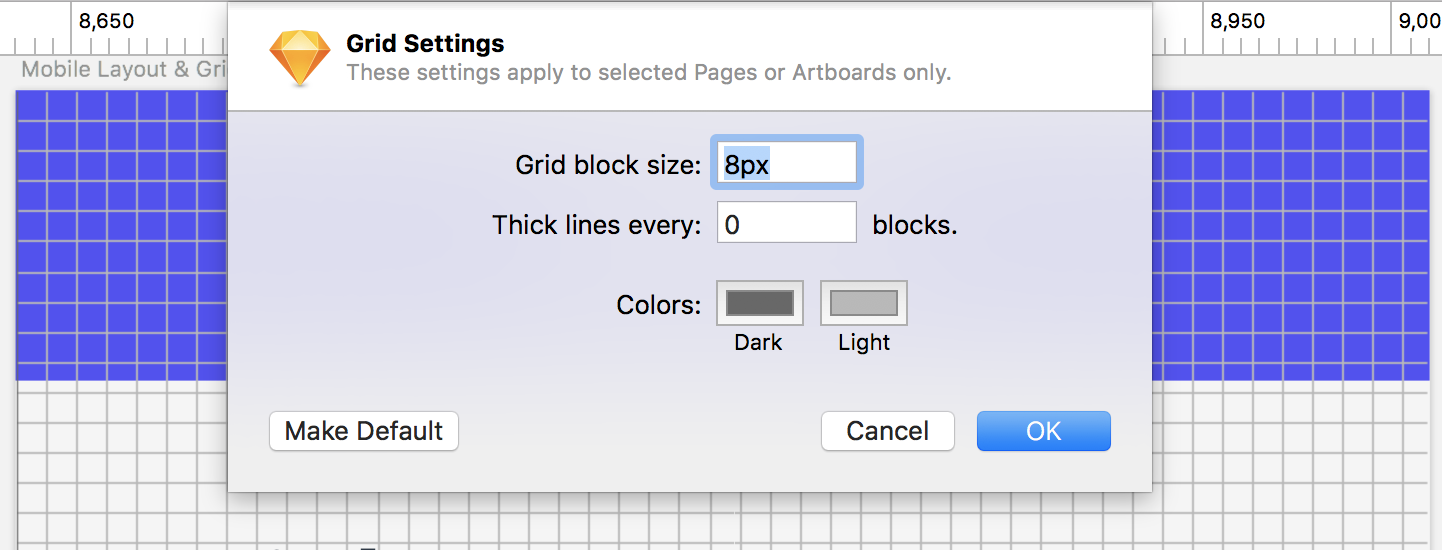Open the Light grid color swatch

pyautogui.click(x=864, y=303)
